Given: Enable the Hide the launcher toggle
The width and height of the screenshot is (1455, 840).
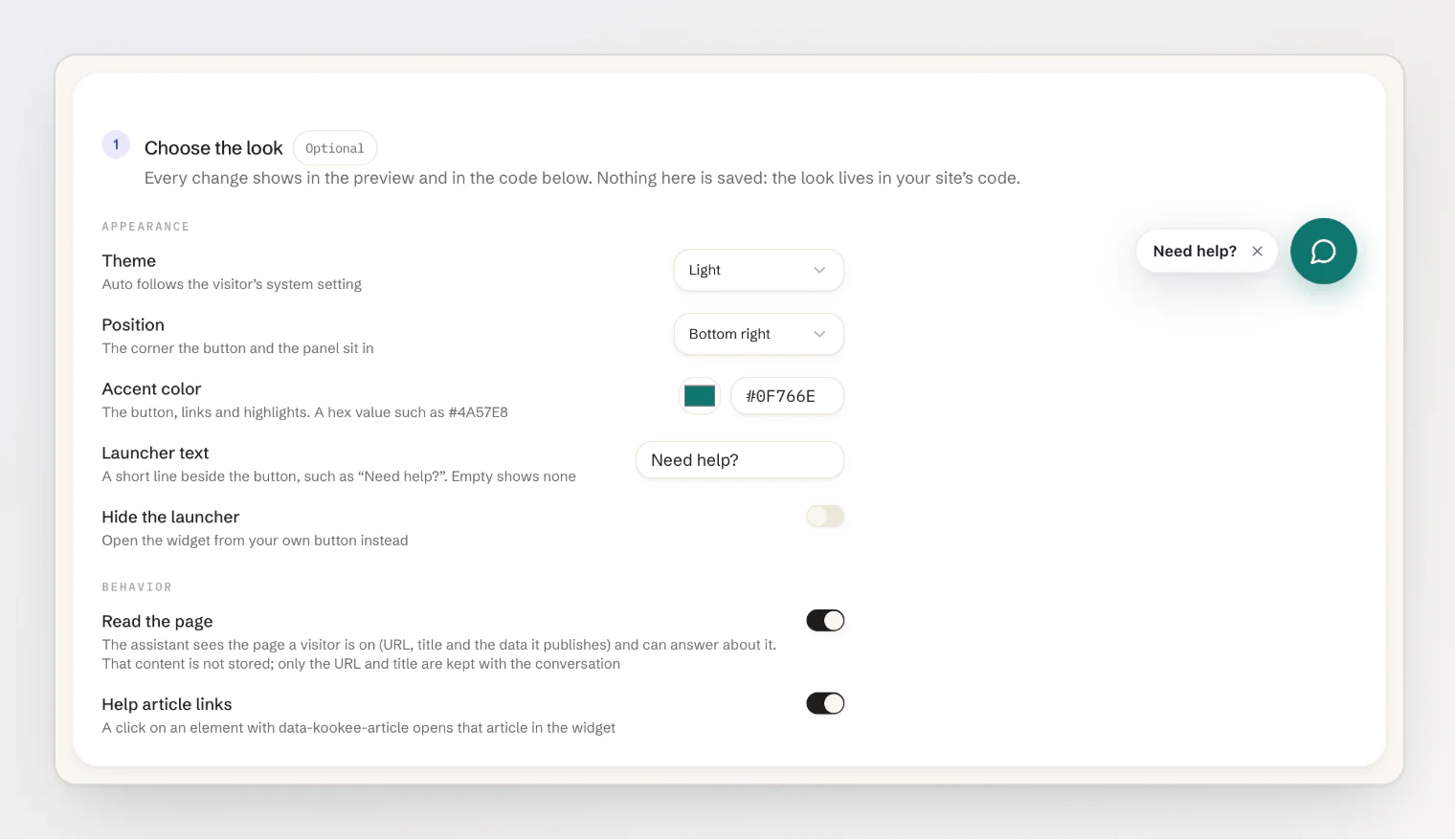Looking at the screenshot, I should [x=824, y=517].
